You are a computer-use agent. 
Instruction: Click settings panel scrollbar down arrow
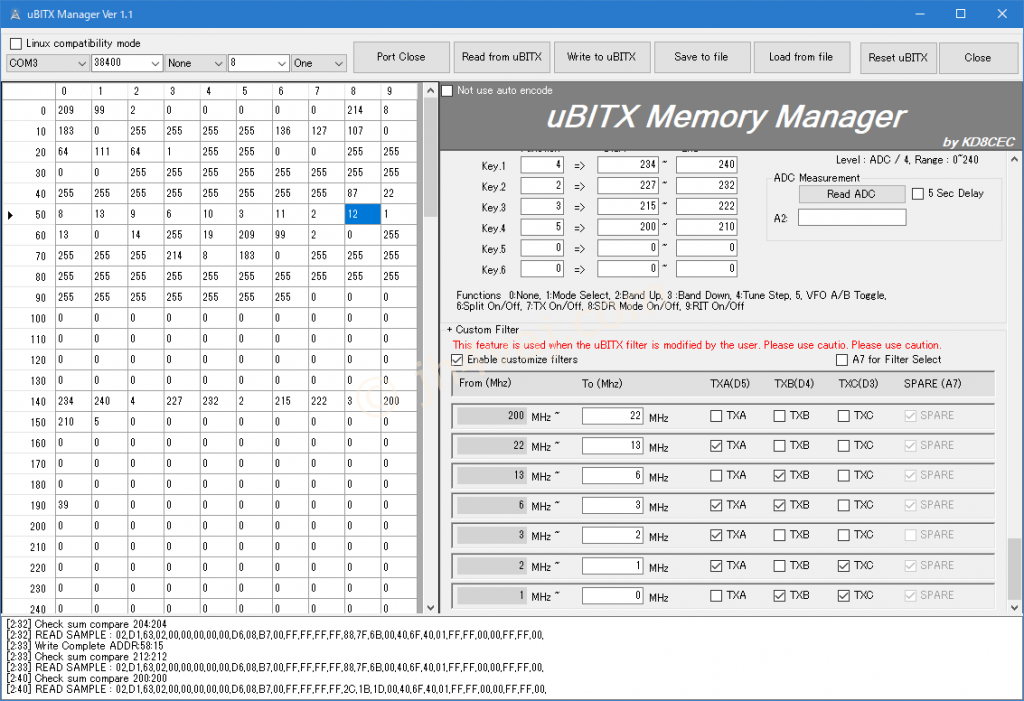[x=1014, y=607]
